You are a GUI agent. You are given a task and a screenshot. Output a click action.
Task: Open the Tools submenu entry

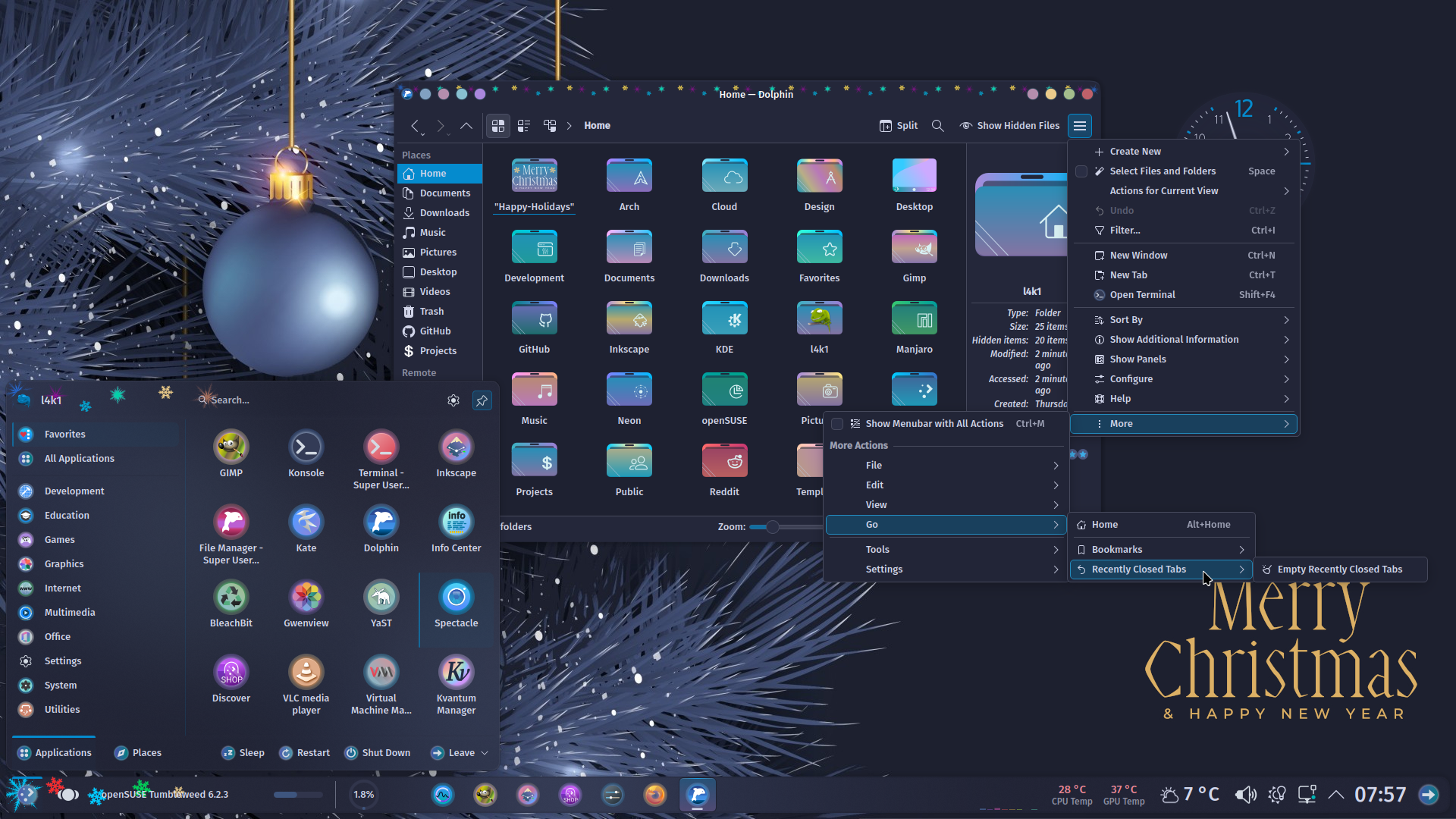(x=946, y=550)
